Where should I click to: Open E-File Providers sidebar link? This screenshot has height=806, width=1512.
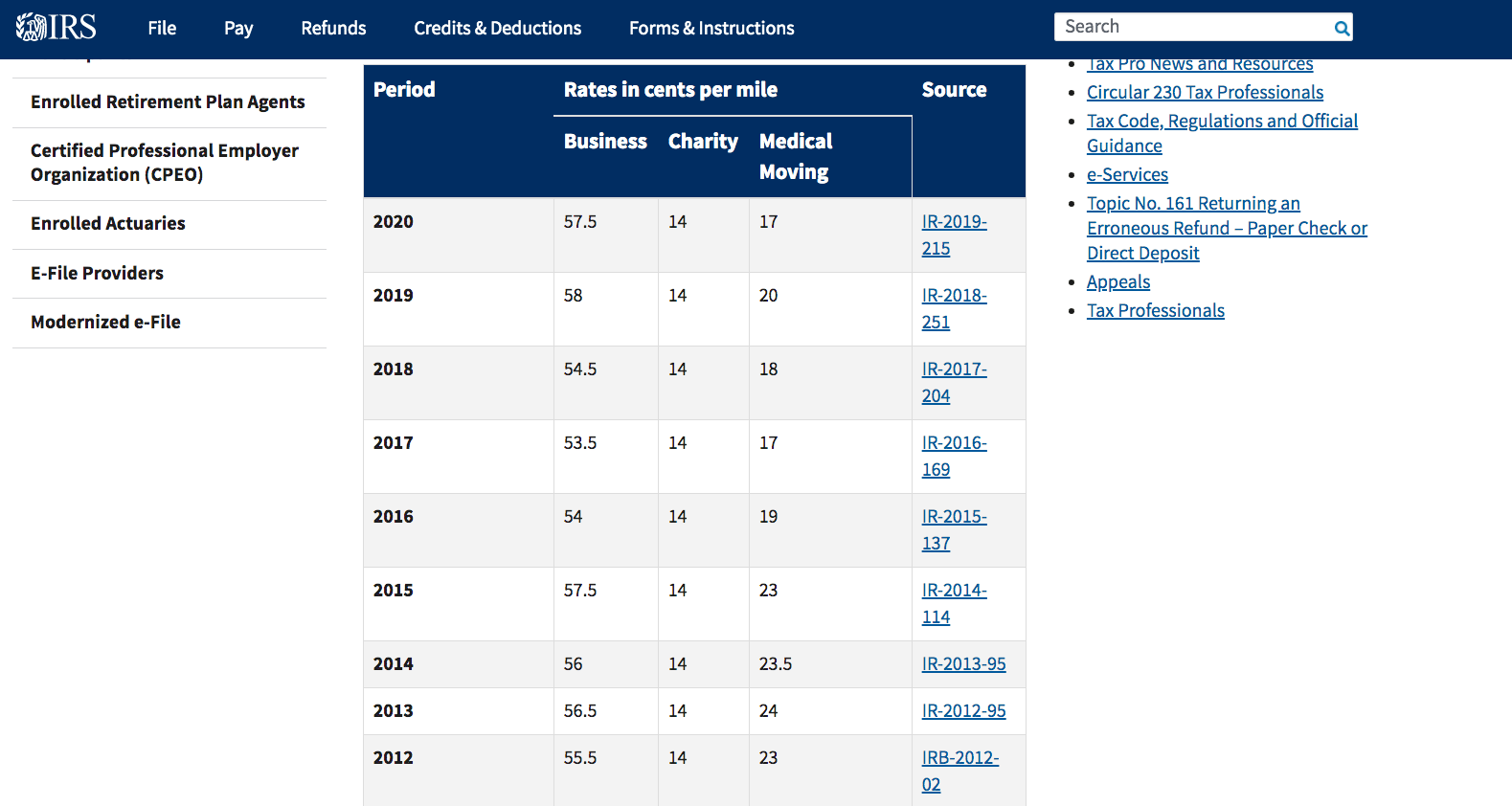(x=97, y=274)
